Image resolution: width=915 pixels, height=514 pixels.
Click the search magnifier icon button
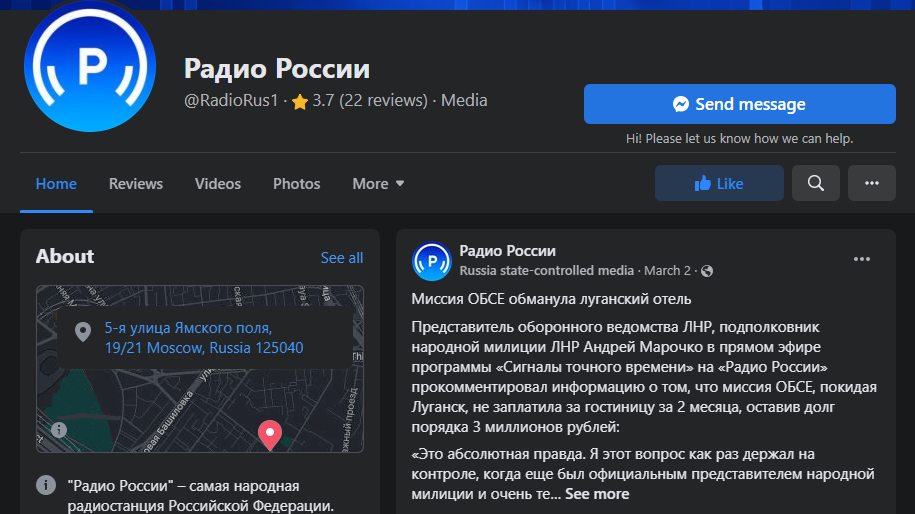tap(816, 183)
